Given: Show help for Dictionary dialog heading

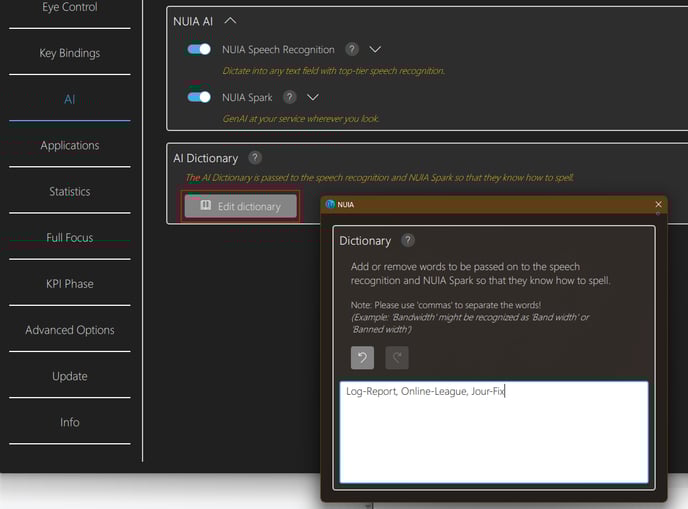Looking at the screenshot, I should pos(408,240).
